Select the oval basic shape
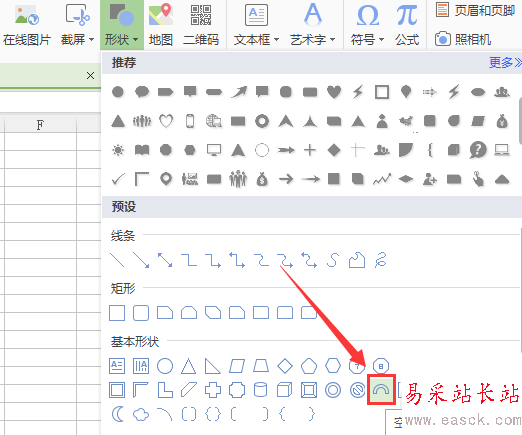Screen dimensions: 522x435 click(x=165, y=366)
